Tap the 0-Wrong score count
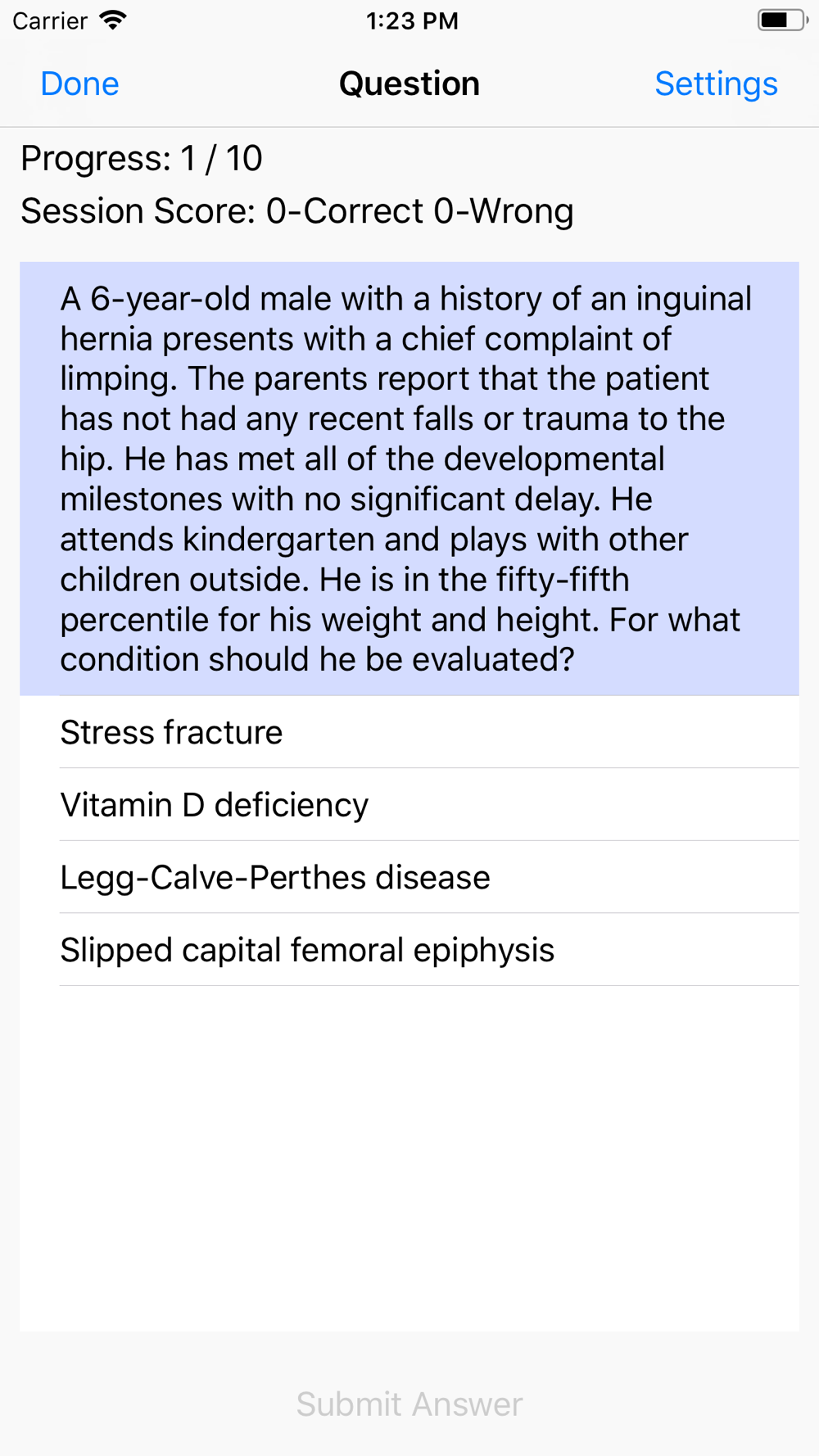Viewport: 819px width, 1456px height. [x=504, y=211]
